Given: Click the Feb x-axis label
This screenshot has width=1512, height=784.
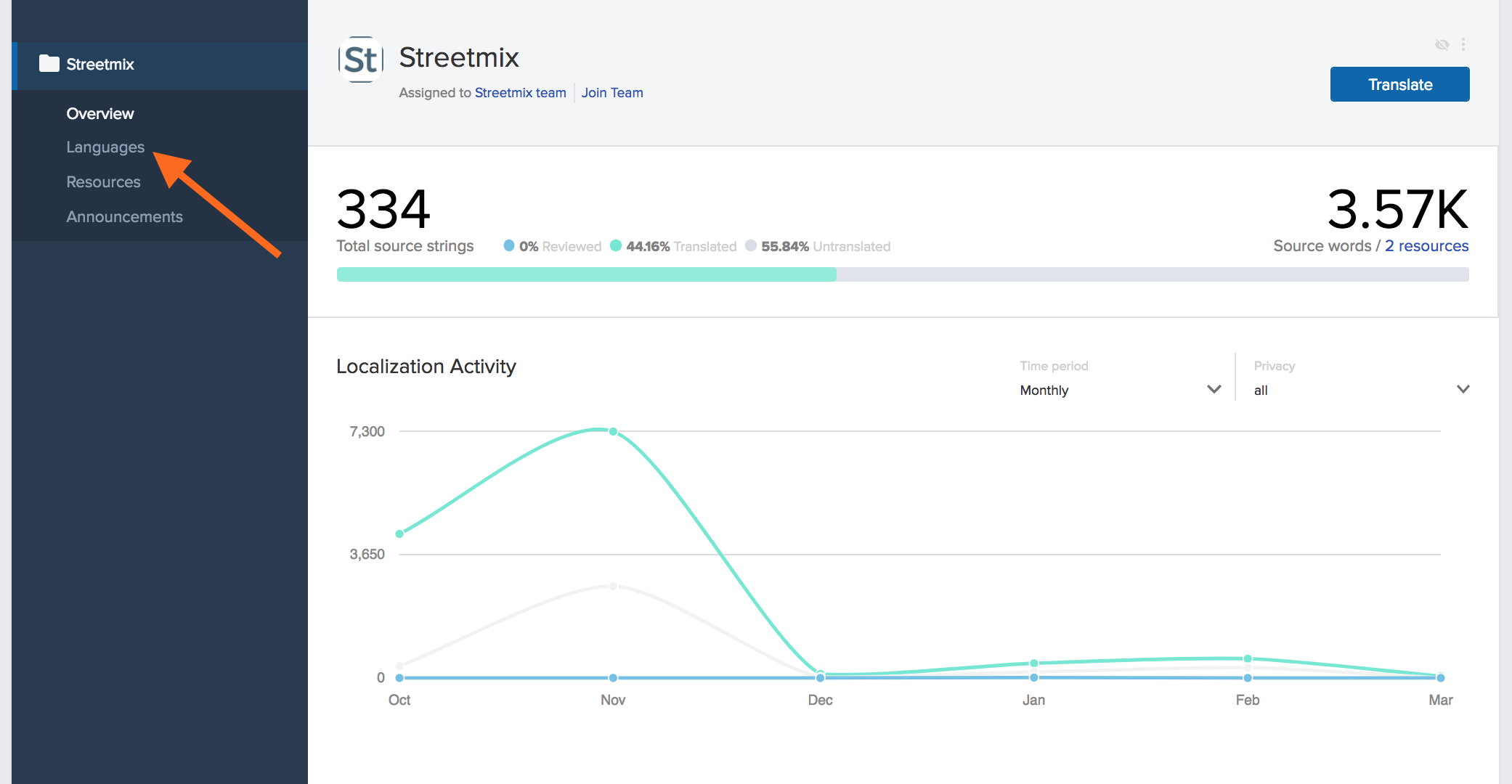Looking at the screenshot, I should [1248, 701].
